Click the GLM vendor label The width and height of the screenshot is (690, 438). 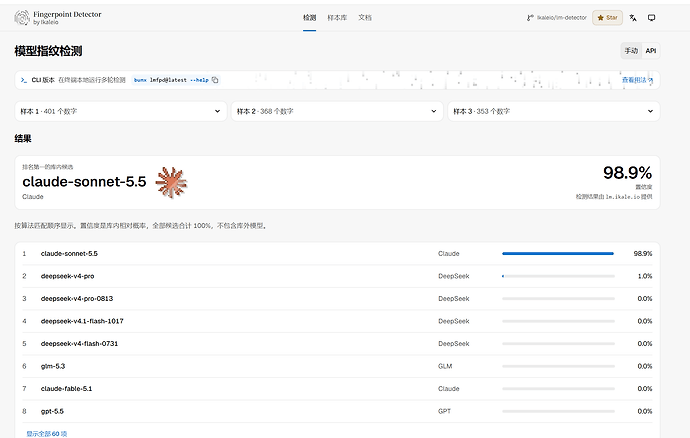point(445,366)
